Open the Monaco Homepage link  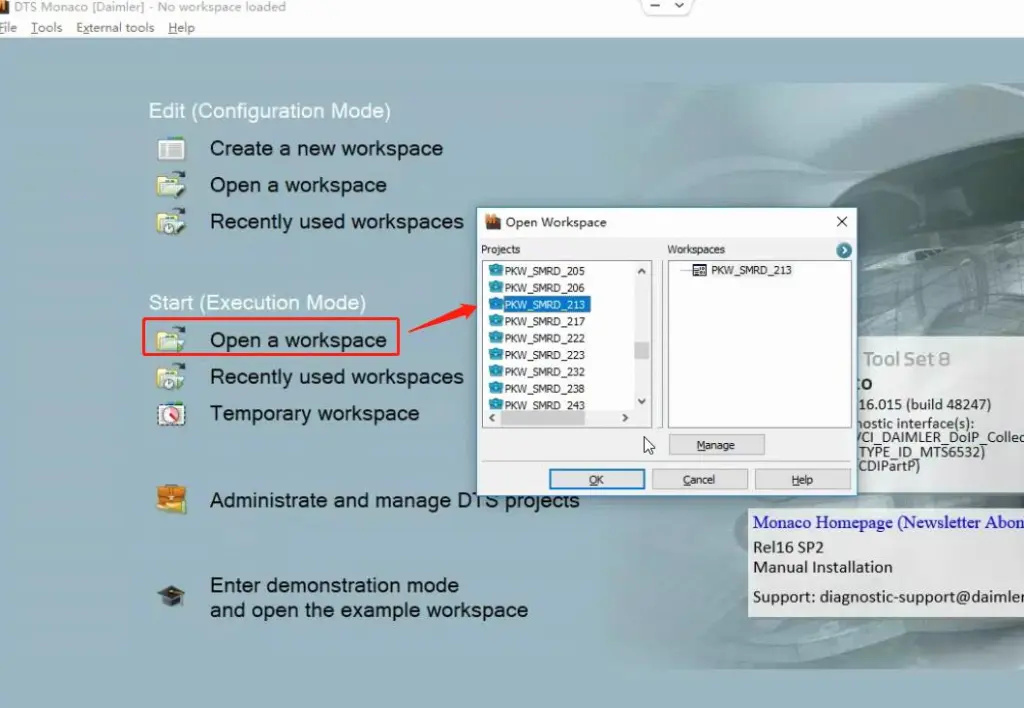888,523
